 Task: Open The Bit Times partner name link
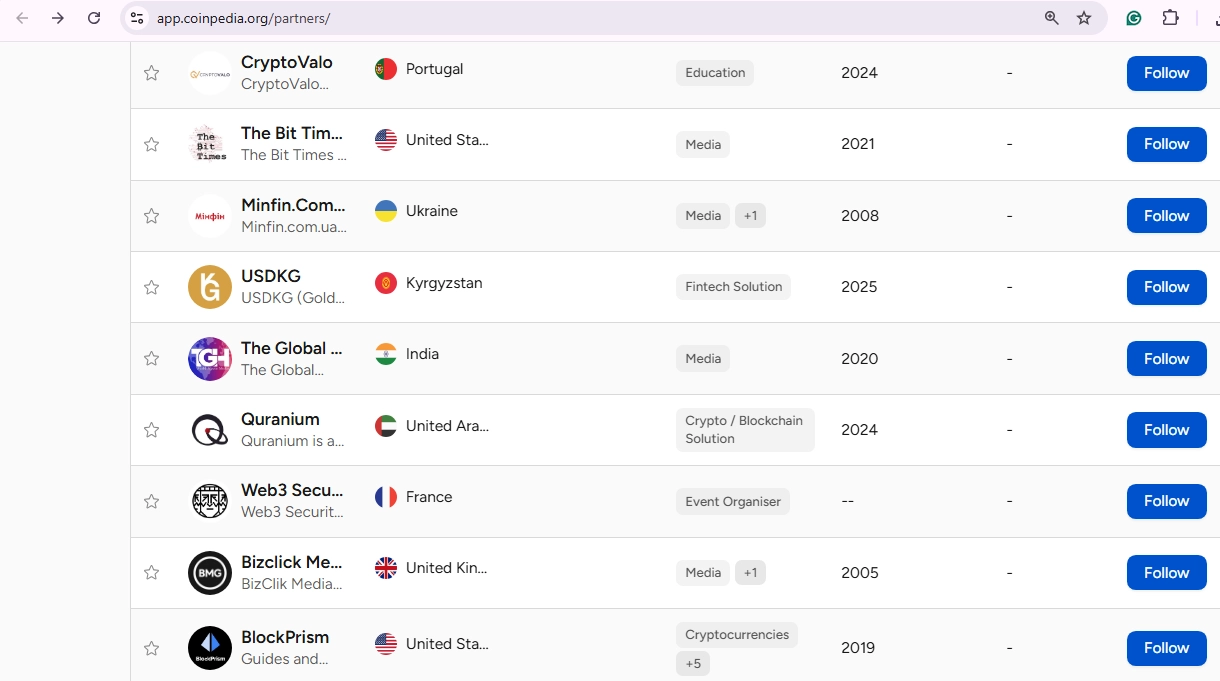(x=292, y=133)
